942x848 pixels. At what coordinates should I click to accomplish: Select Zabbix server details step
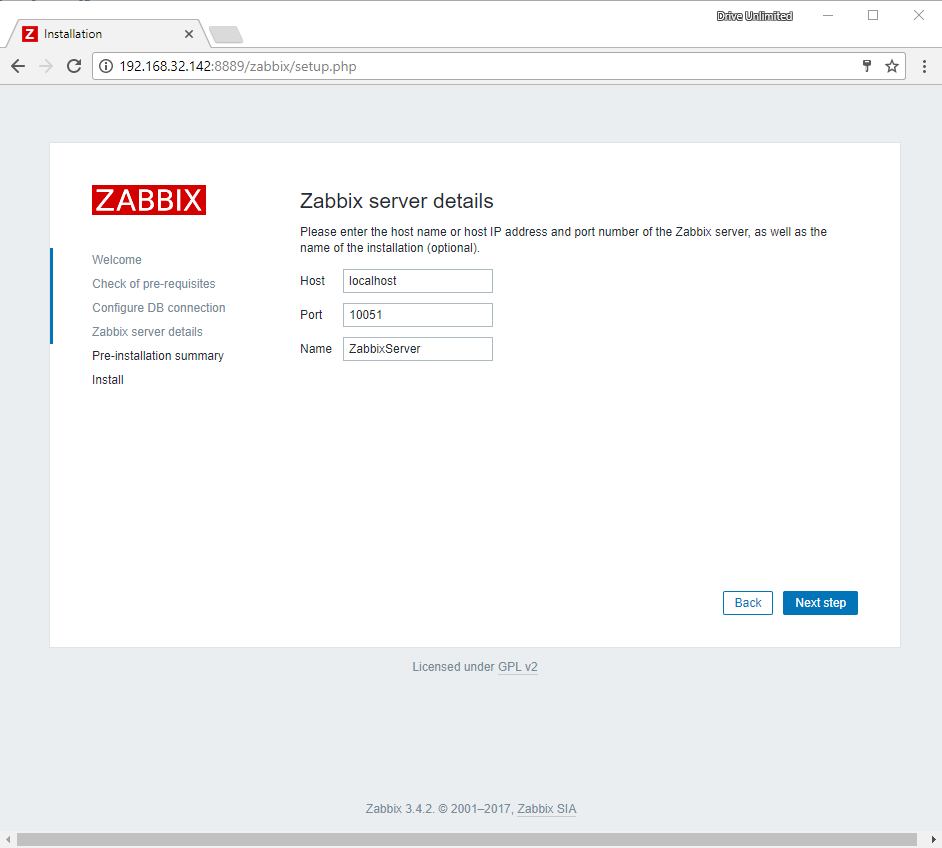(147, 332)
